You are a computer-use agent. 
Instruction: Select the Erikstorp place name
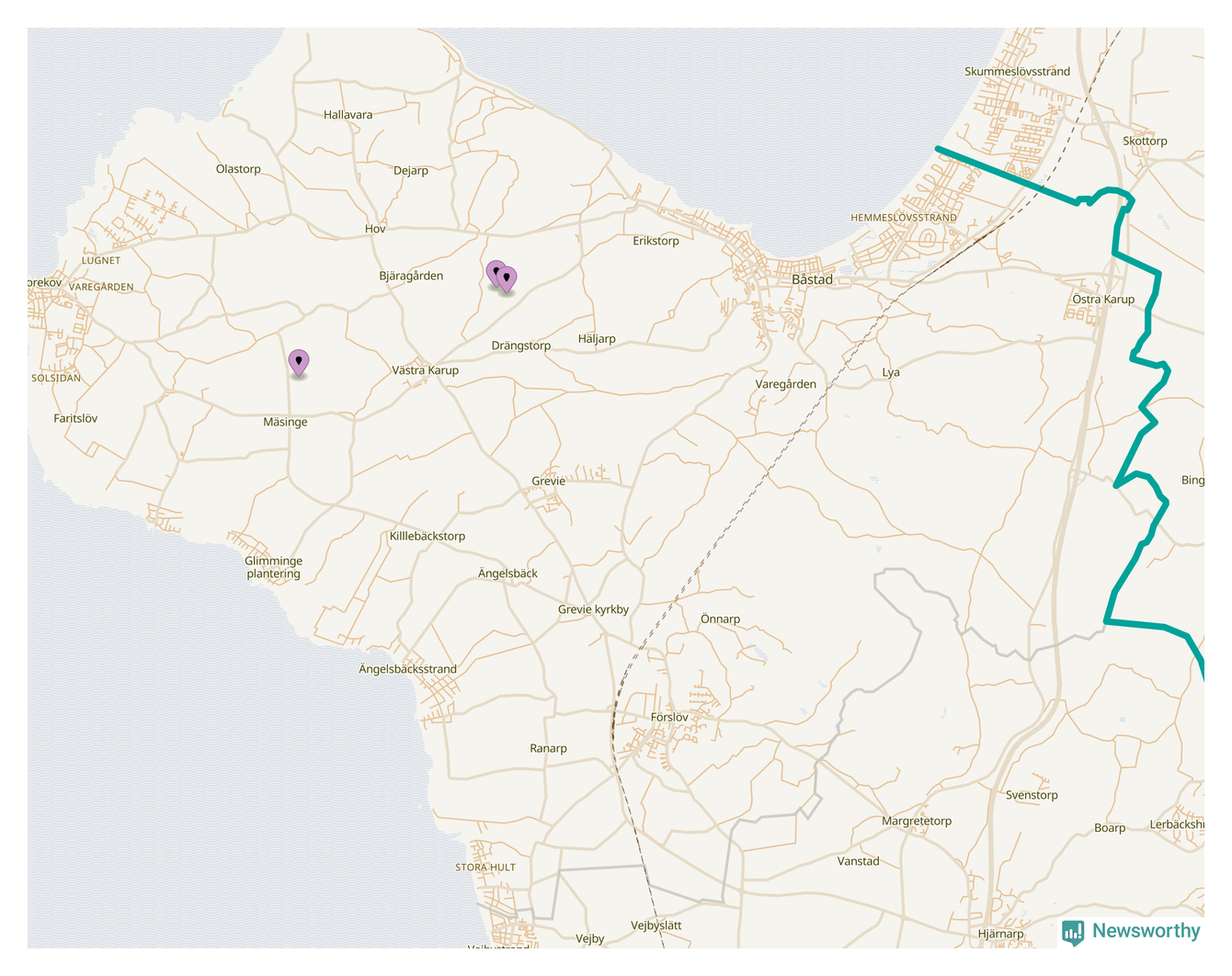(x=656, y=241)
